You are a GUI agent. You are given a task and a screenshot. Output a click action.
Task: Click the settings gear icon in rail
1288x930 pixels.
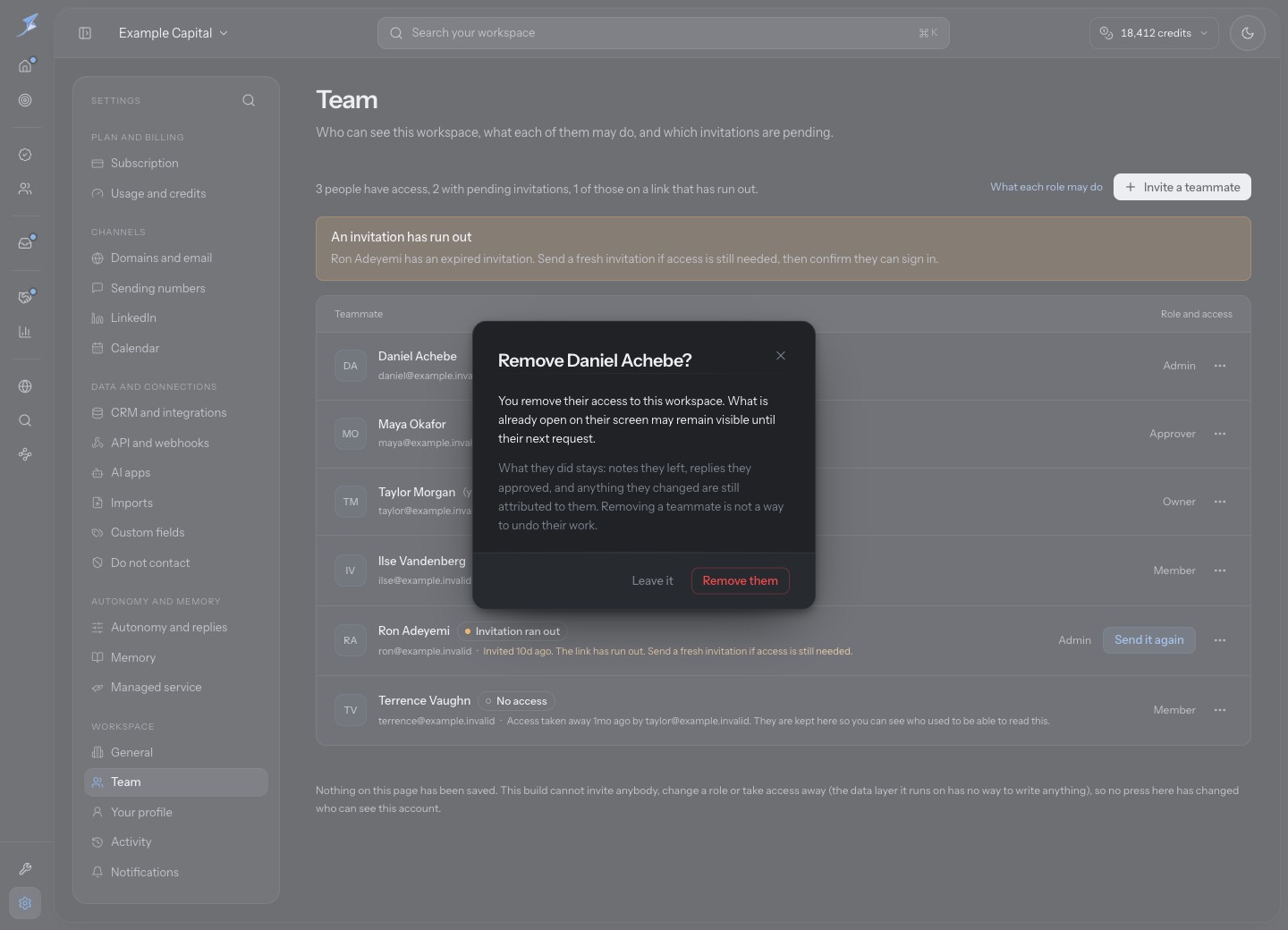point(25,903)
